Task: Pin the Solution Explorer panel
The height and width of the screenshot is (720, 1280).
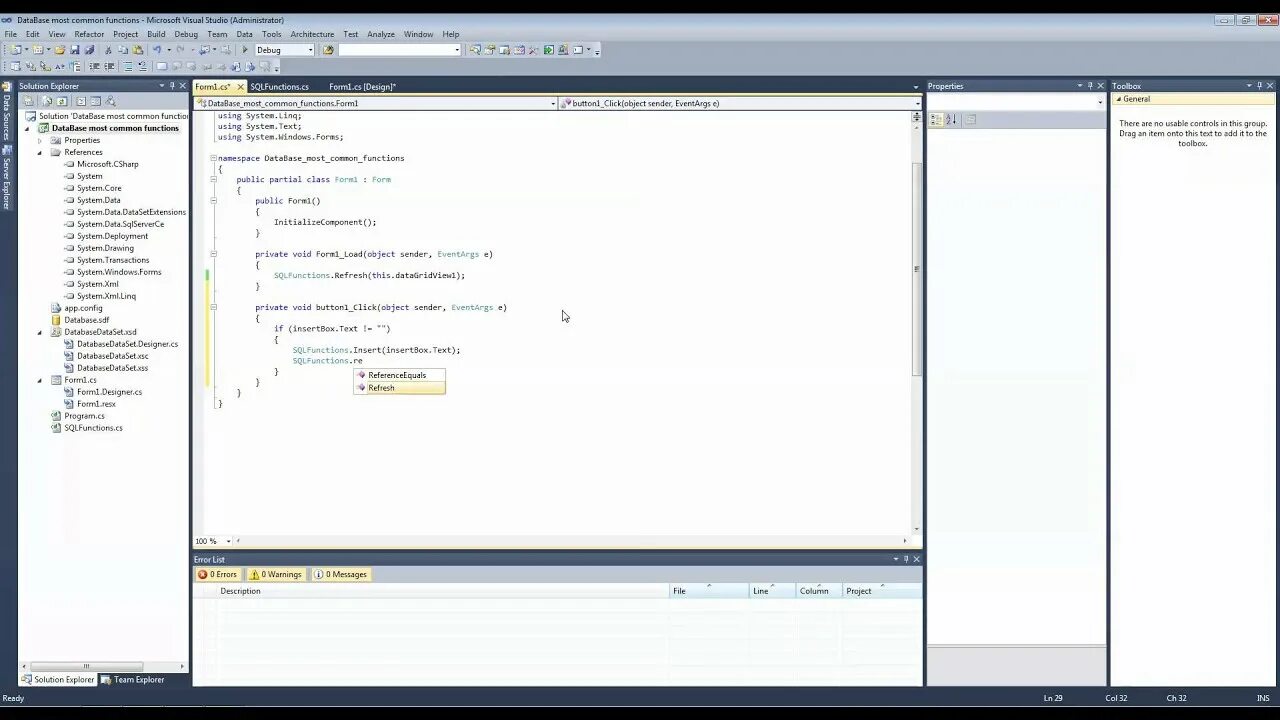Action: [x=172, y=86]
